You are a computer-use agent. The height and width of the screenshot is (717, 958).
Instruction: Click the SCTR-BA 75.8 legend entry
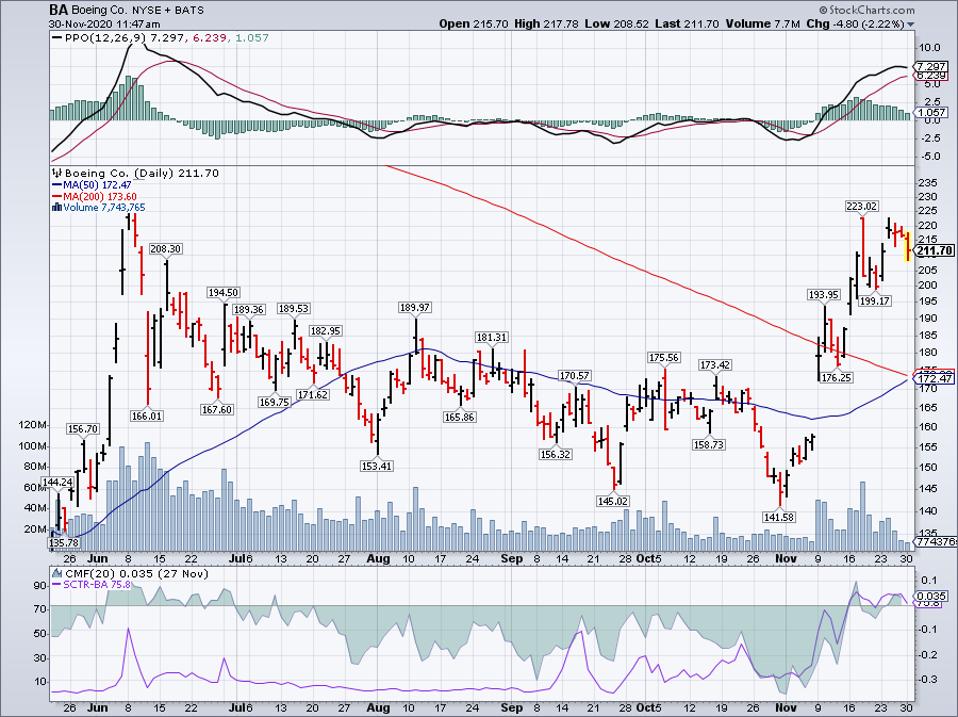coord(98,585)
